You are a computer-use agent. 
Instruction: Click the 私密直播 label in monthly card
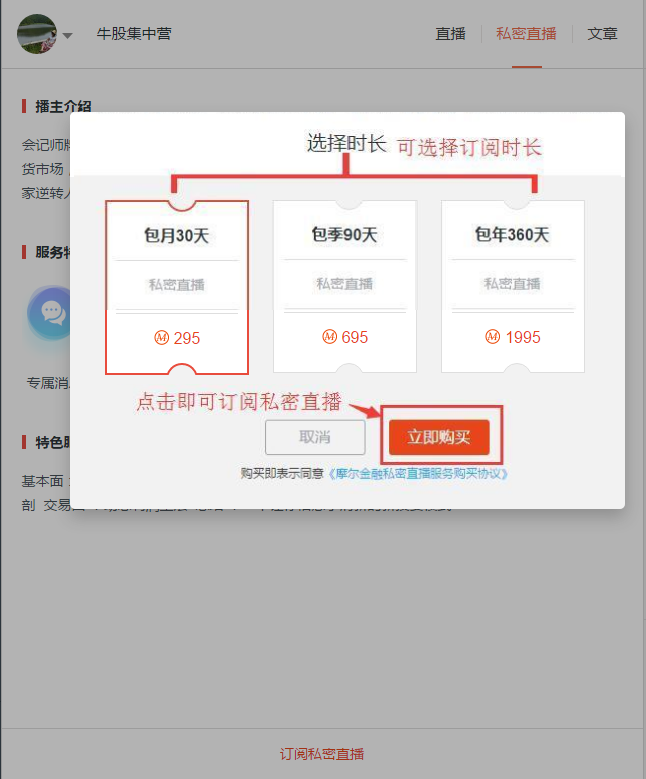pos(177,285)
